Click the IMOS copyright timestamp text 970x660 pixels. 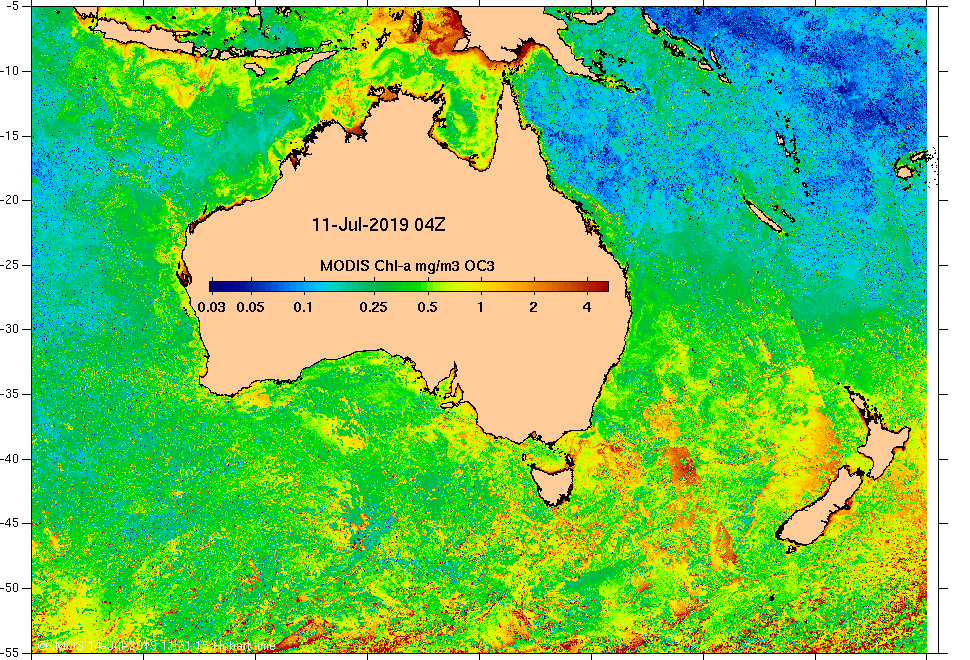coord(156,645)
